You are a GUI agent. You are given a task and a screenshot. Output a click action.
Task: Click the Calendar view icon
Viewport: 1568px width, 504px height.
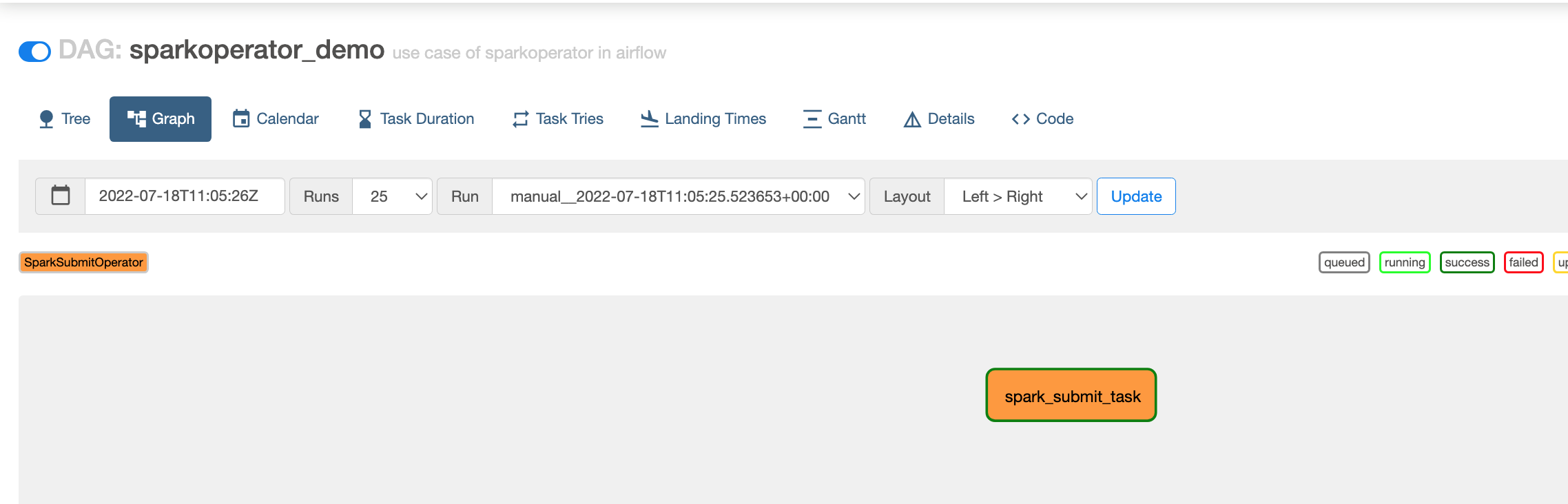(x=241, y=119)
